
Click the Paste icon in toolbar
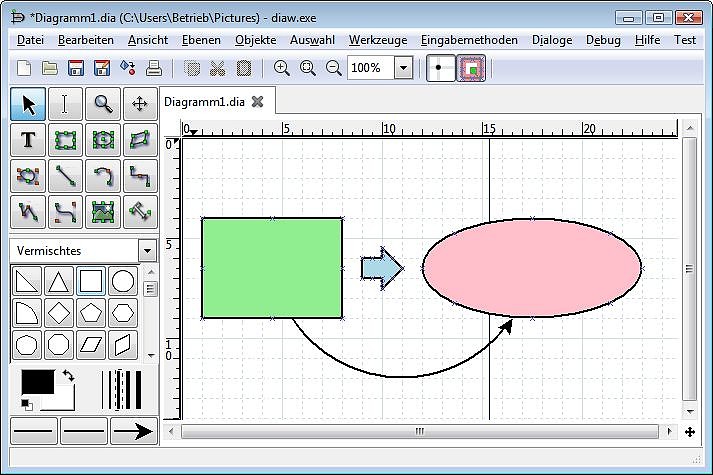point(244,68)
